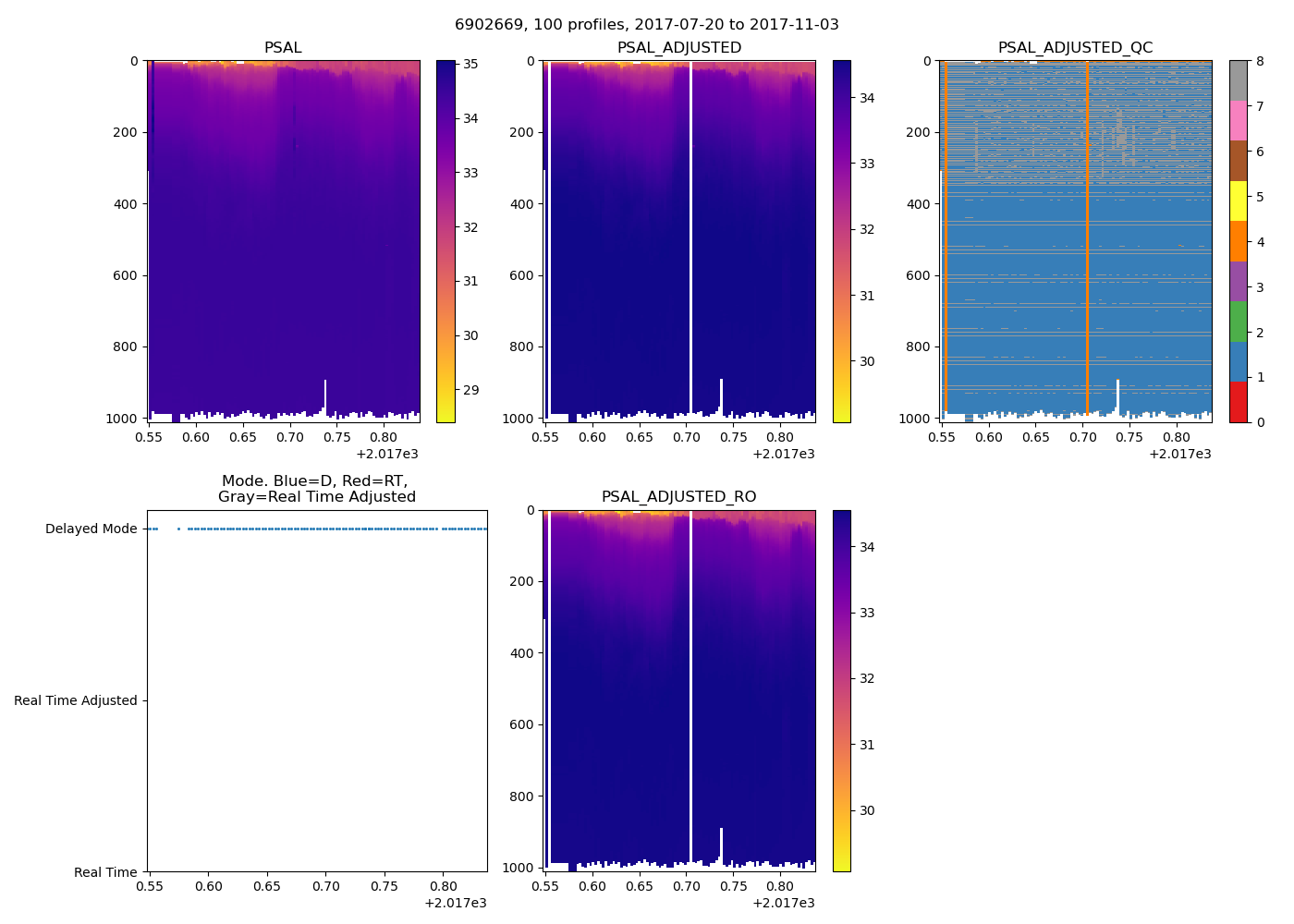Click the 'Real Time Adjusted' axis label

tap(75, 701)
